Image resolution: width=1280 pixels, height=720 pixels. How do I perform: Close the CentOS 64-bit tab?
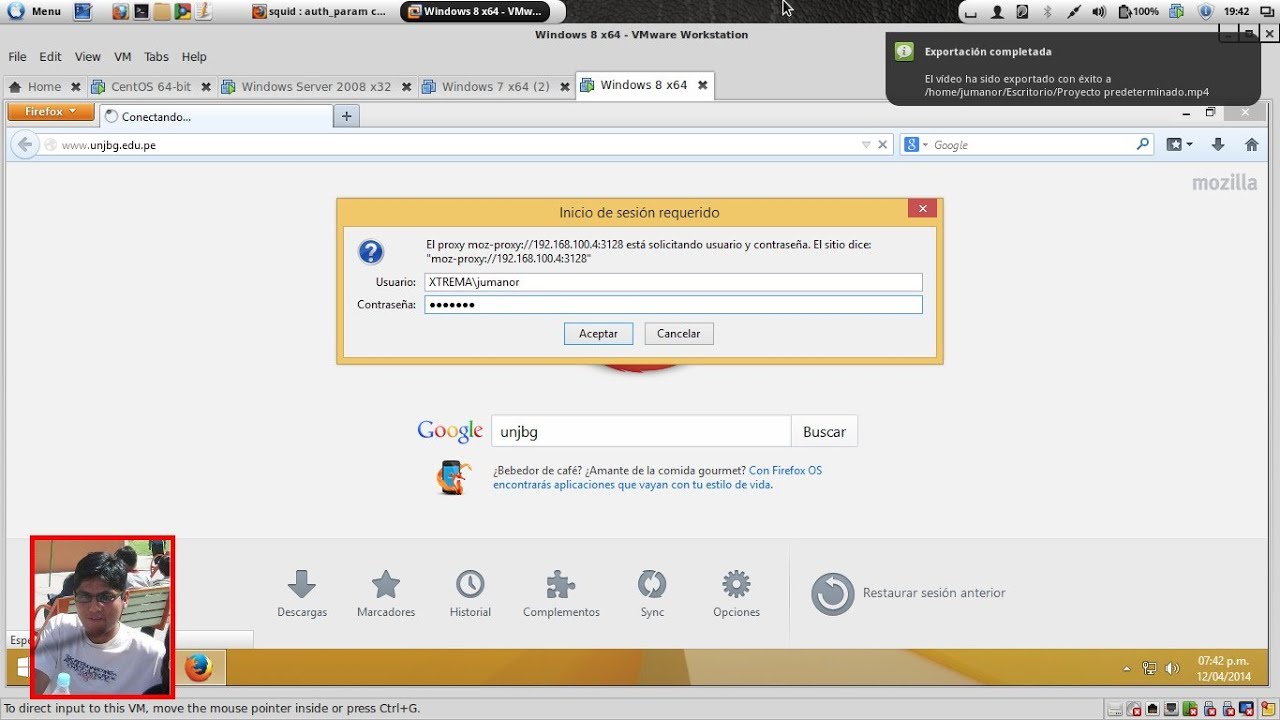pyautogui.click(x=206, y=87)
